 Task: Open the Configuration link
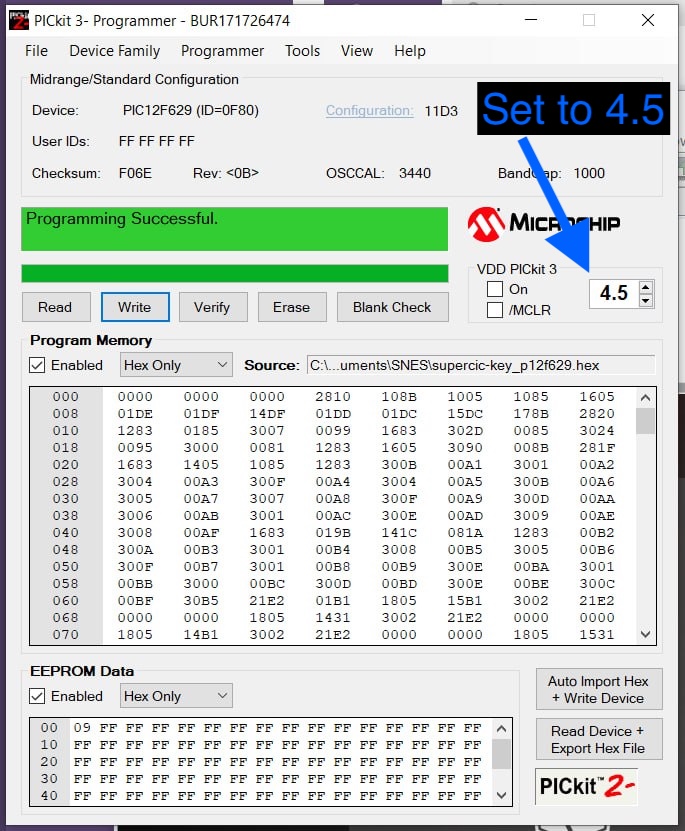(x=369, y=111)
